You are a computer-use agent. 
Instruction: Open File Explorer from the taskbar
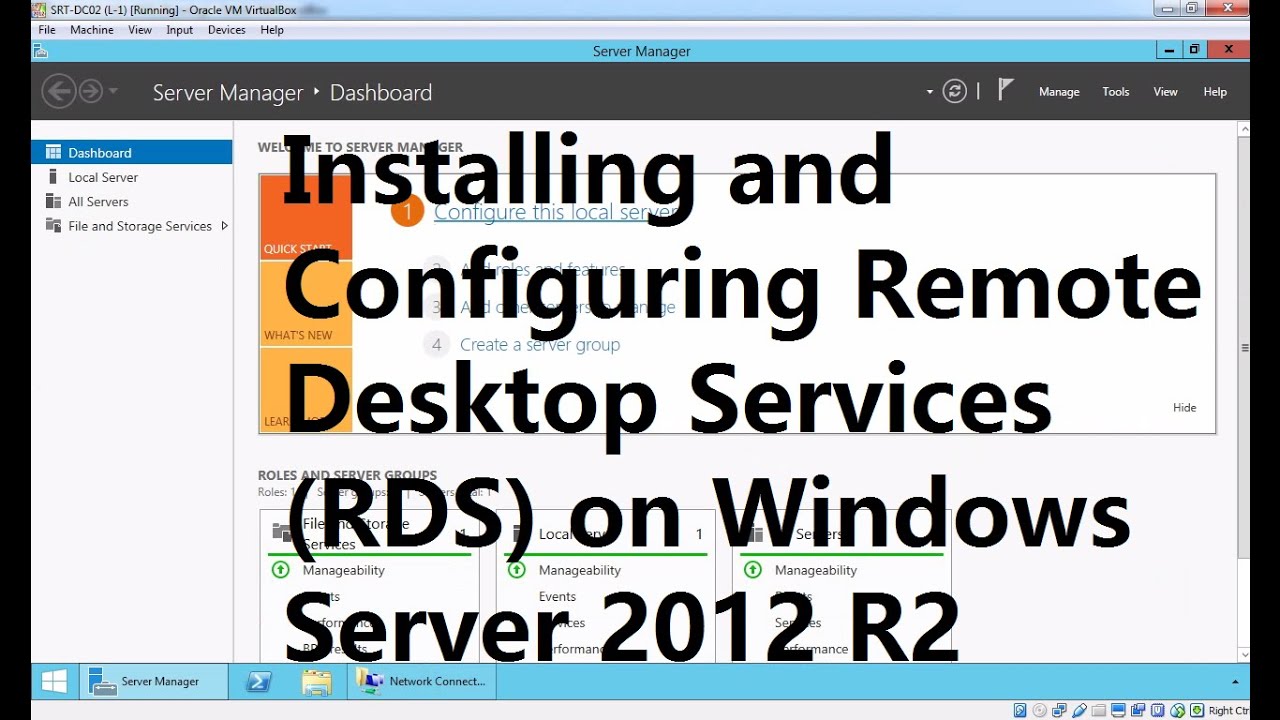tap(316, 681)
